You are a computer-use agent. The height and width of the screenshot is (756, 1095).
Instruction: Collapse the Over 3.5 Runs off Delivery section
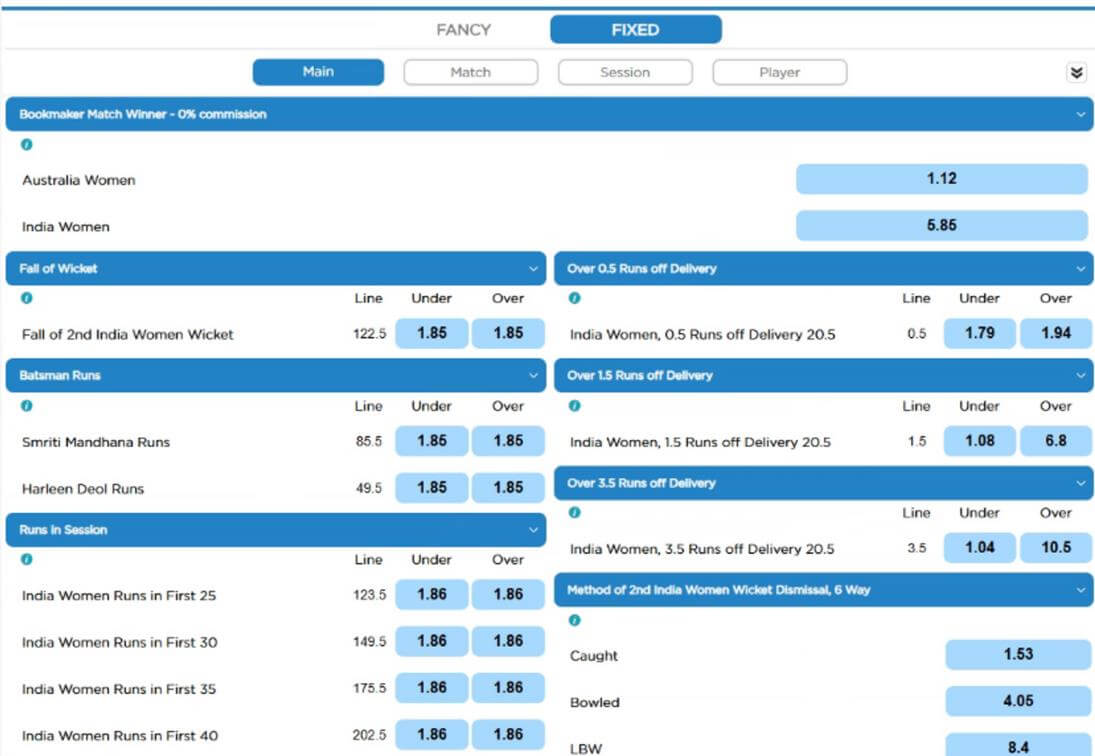(1078, 483)
